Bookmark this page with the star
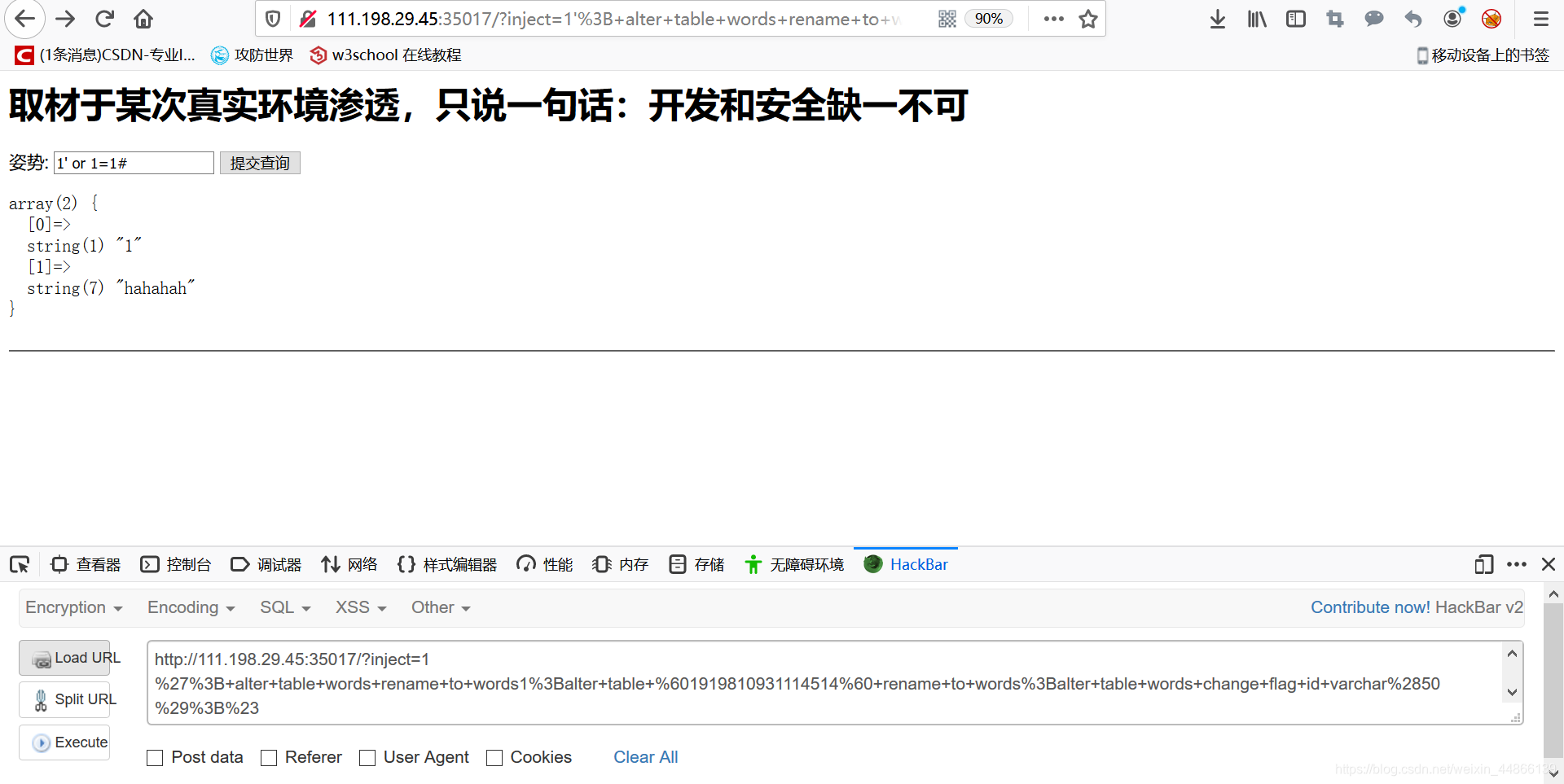The height and width of the screenshot is (784, 1564). click(1088, 19)
